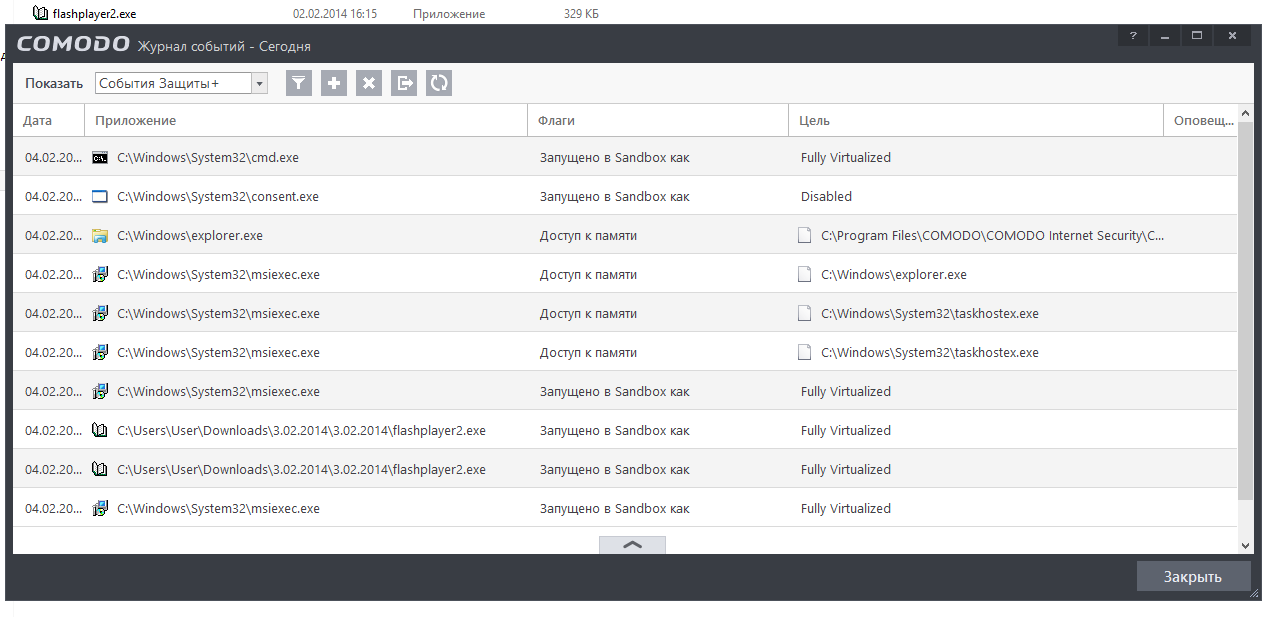Select the C:\Windows\System32\cmd.exe row
This screenshot has height=617, width=1284.
625,158
